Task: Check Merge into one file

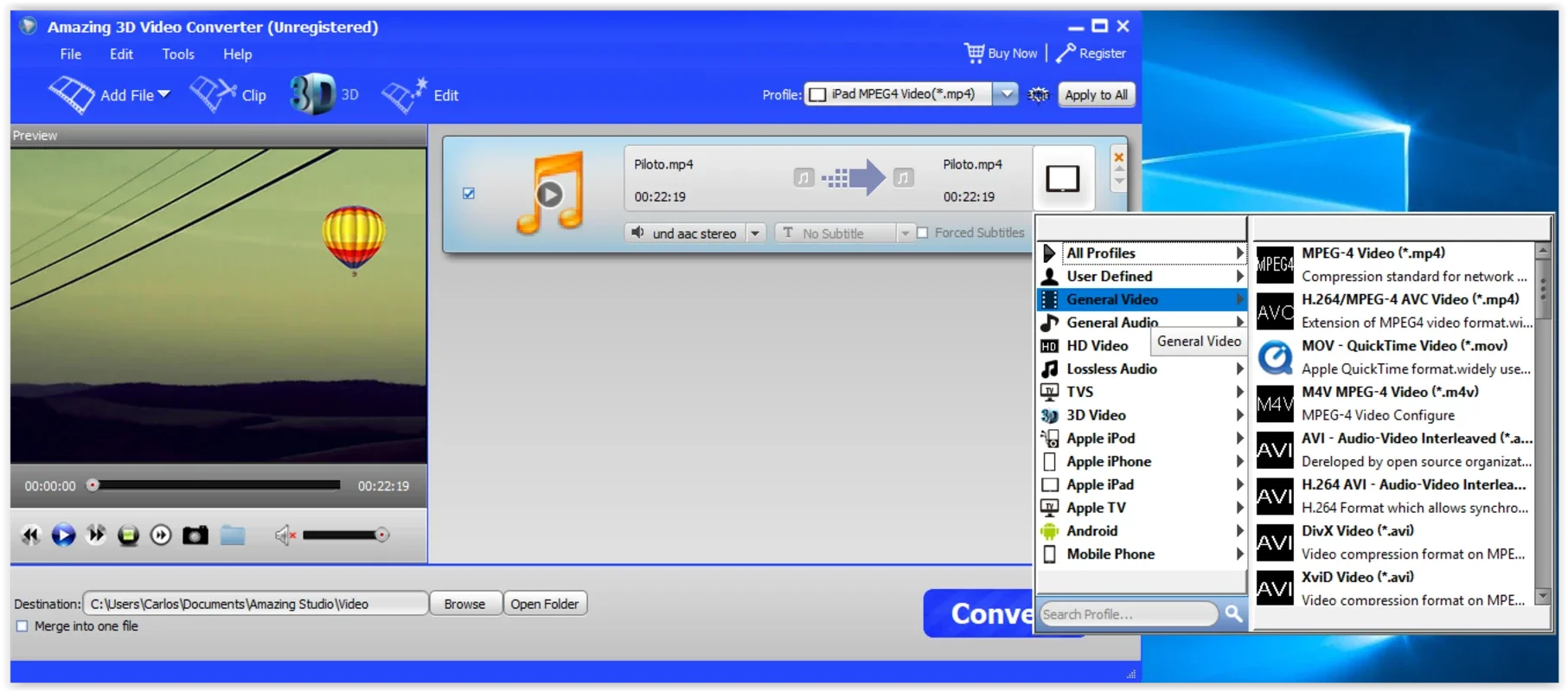Action: tap(22, 626)
